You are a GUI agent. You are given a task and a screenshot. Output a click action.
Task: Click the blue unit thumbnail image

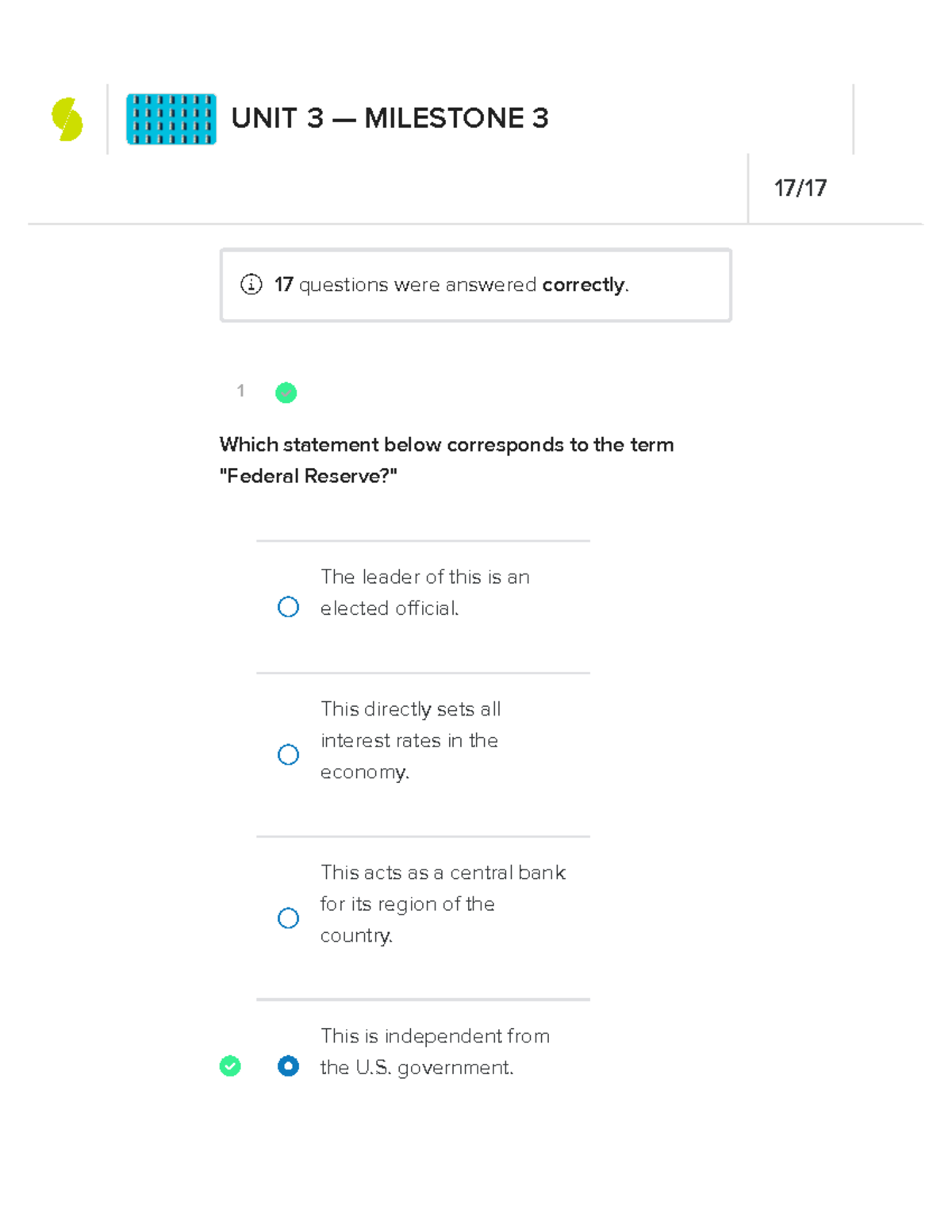click(x=171, y=119)
